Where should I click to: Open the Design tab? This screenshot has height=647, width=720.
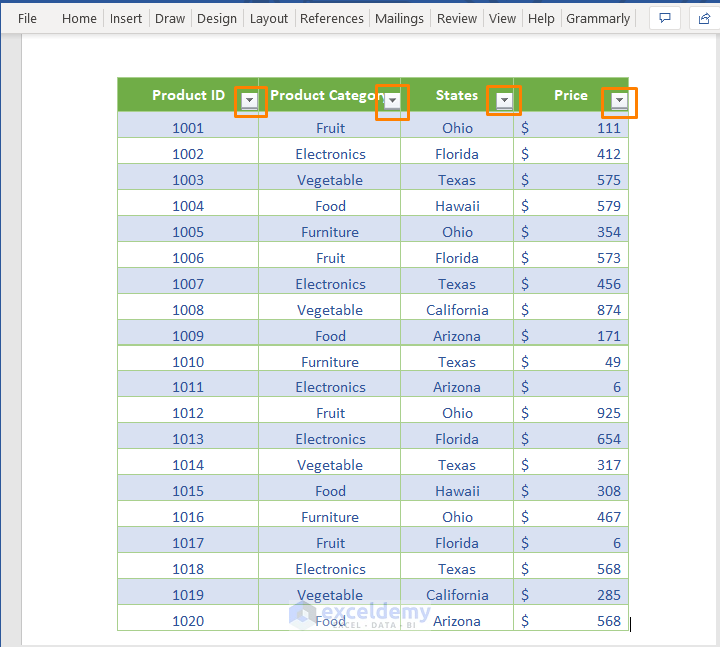point(217,18)
